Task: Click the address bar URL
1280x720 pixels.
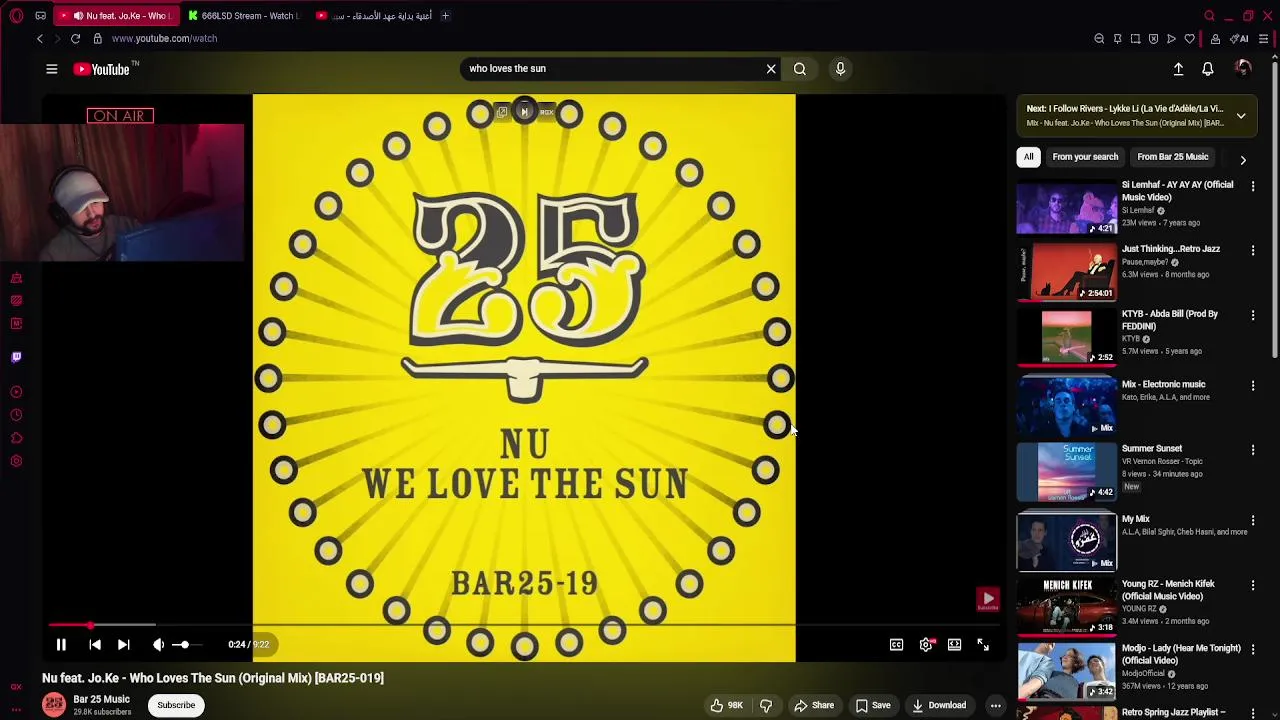Action: pos(164,38)
